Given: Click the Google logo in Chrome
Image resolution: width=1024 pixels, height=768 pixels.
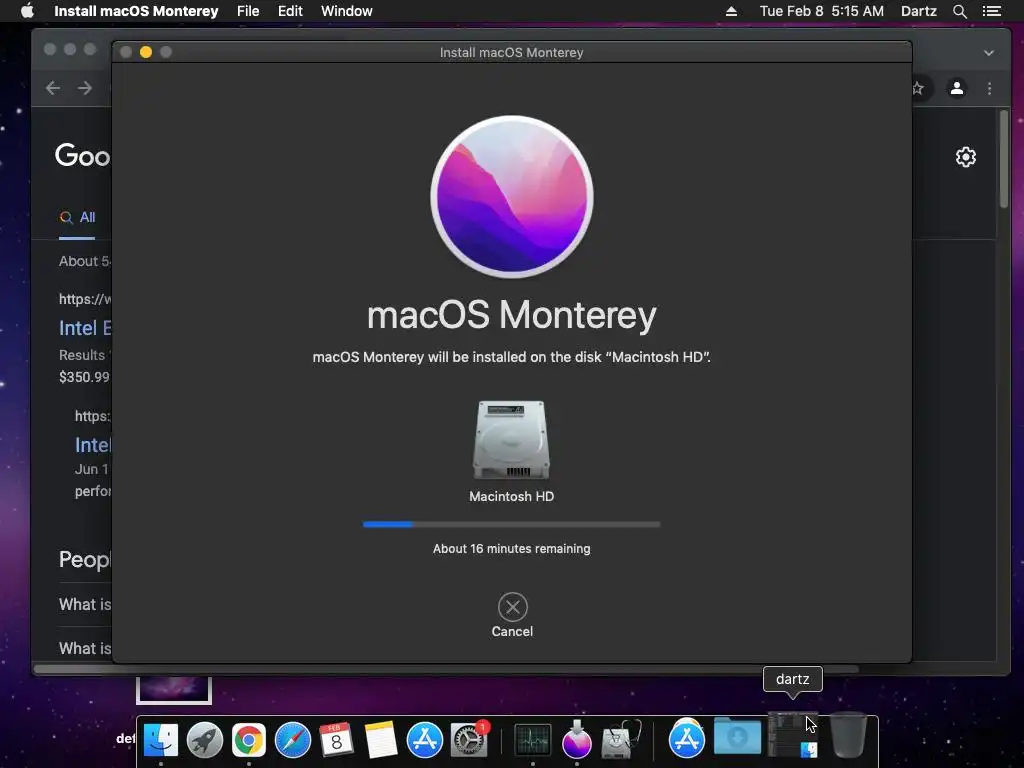Looking at the screenshot, I should tap(83, 155).
